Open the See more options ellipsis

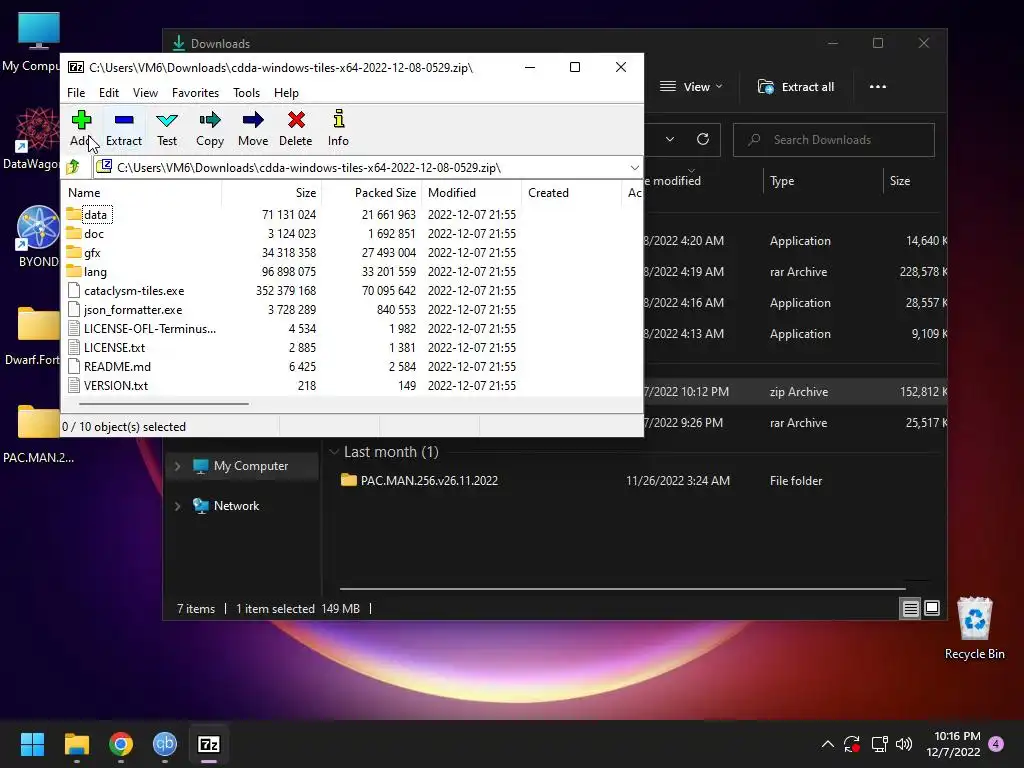pos(878,87)
